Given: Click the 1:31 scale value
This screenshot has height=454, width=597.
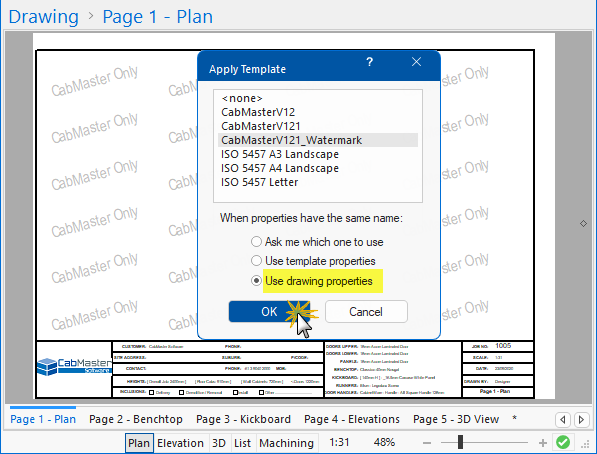Looking at the screenshot, I should (339, 442).
